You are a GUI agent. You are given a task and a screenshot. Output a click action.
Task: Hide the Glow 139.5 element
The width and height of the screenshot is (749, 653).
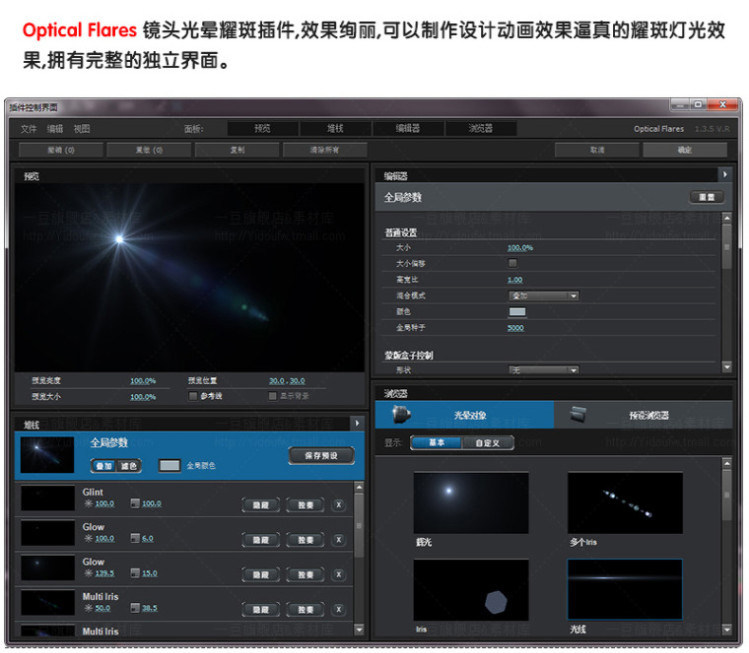pyautogui.click(x=260, y=575)
